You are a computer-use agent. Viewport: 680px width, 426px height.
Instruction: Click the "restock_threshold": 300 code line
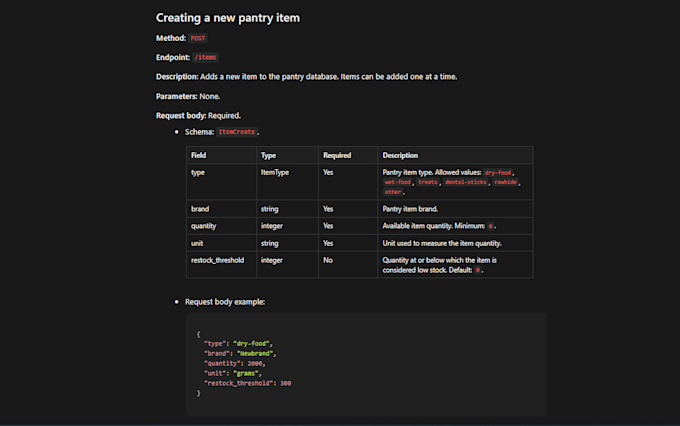[x=248, y=383]
